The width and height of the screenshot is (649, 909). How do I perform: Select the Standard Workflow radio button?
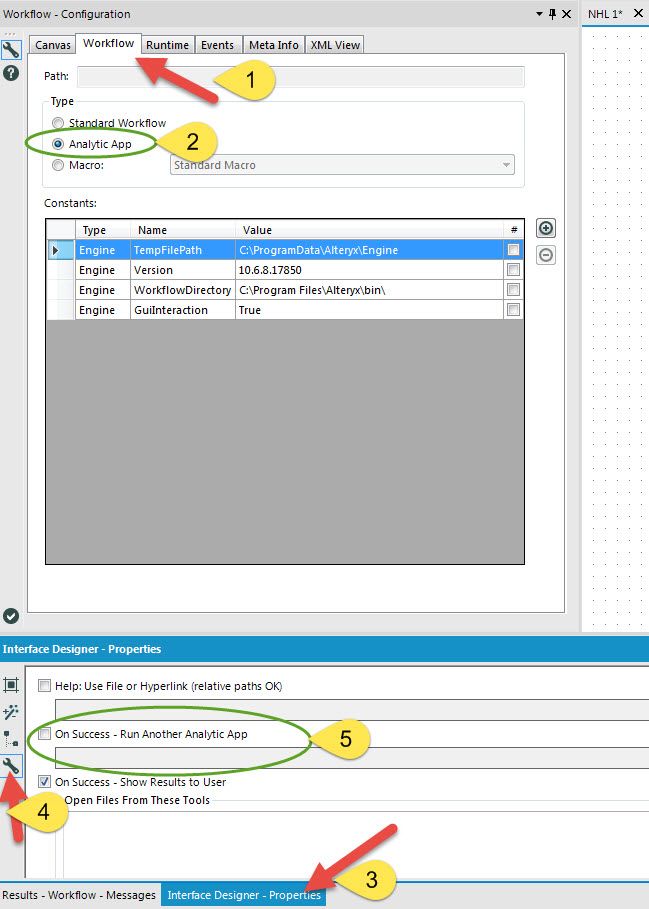[x=58, y=123]
